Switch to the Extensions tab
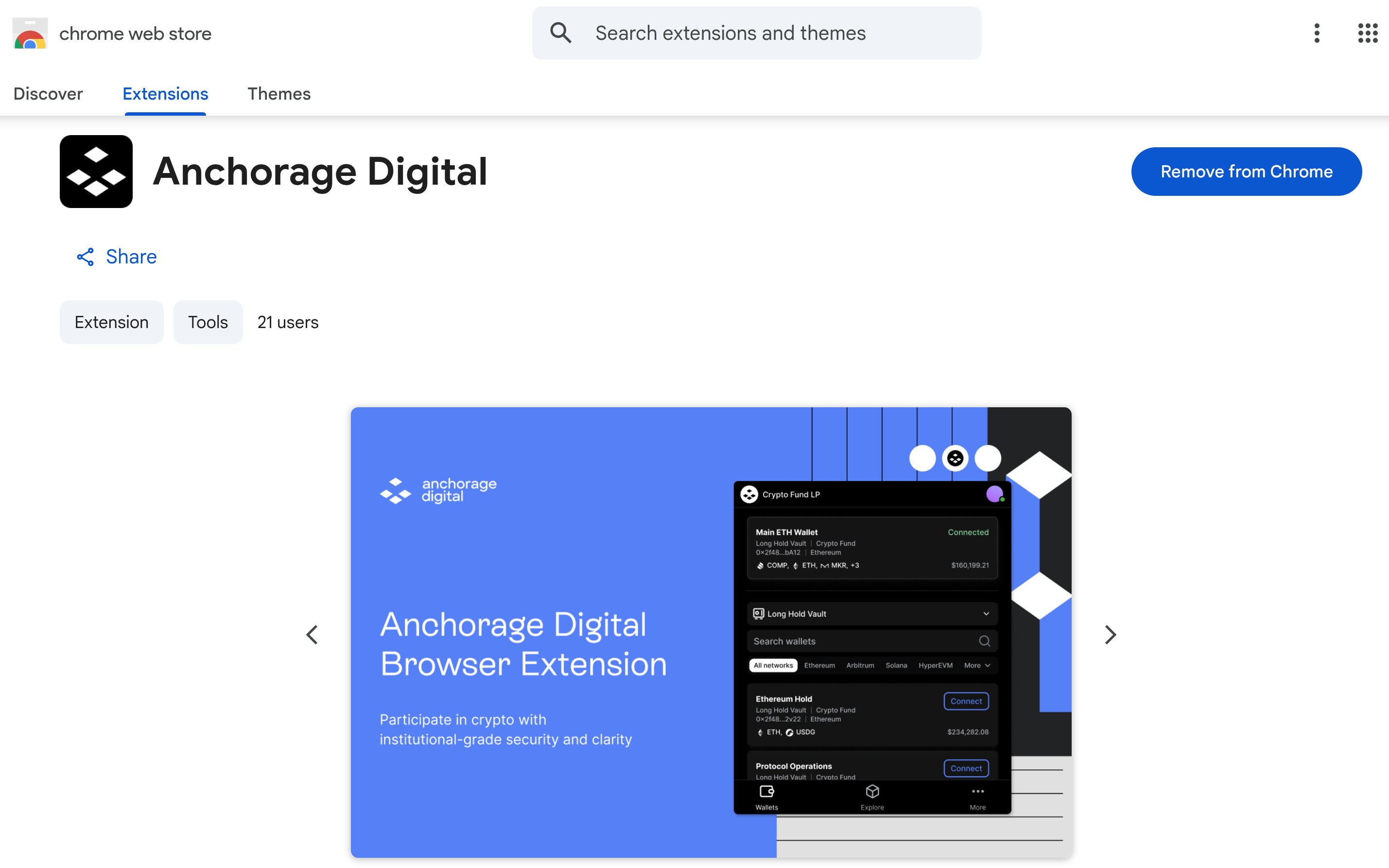This screenshot has width=1389, height=868. click(x=165, y=94)
